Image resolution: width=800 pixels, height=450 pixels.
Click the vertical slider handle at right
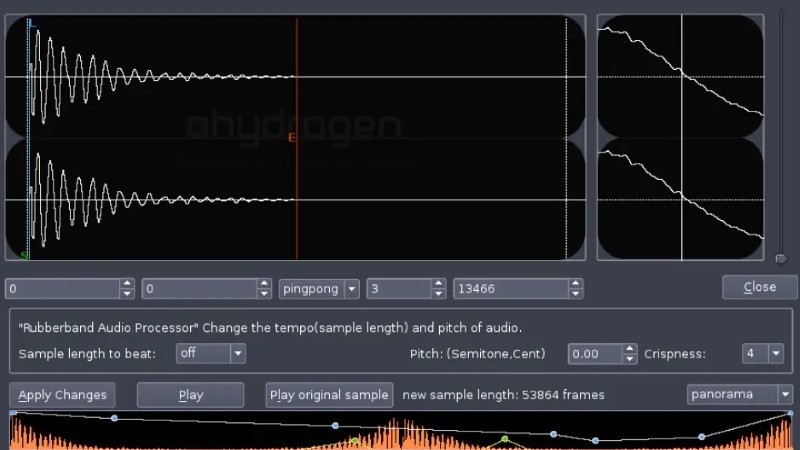pyautogui.click(x=781, y=259)
